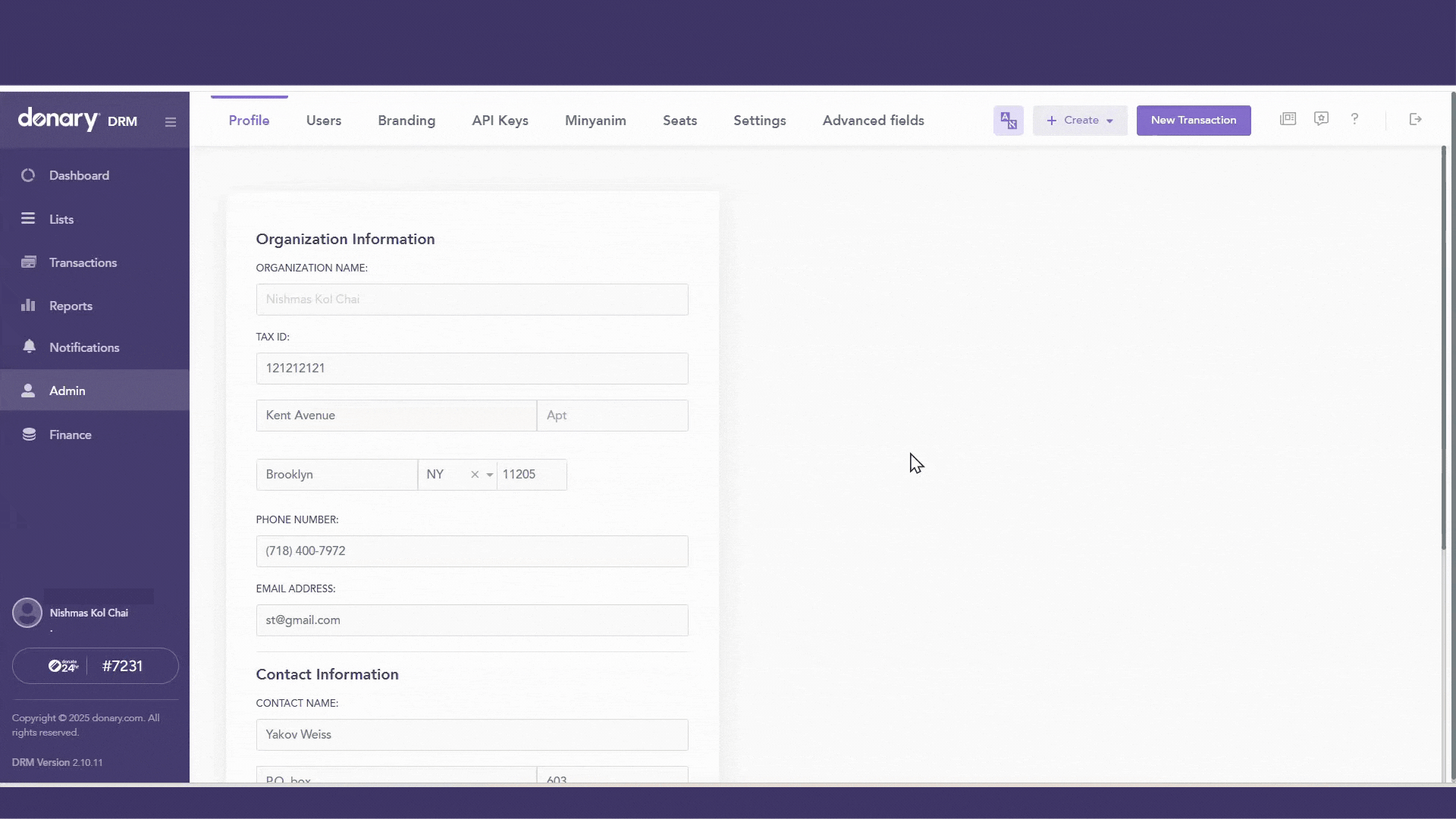Click the language translation icon
This screenshot has width=1456, height=819.
pos(1008,121)
